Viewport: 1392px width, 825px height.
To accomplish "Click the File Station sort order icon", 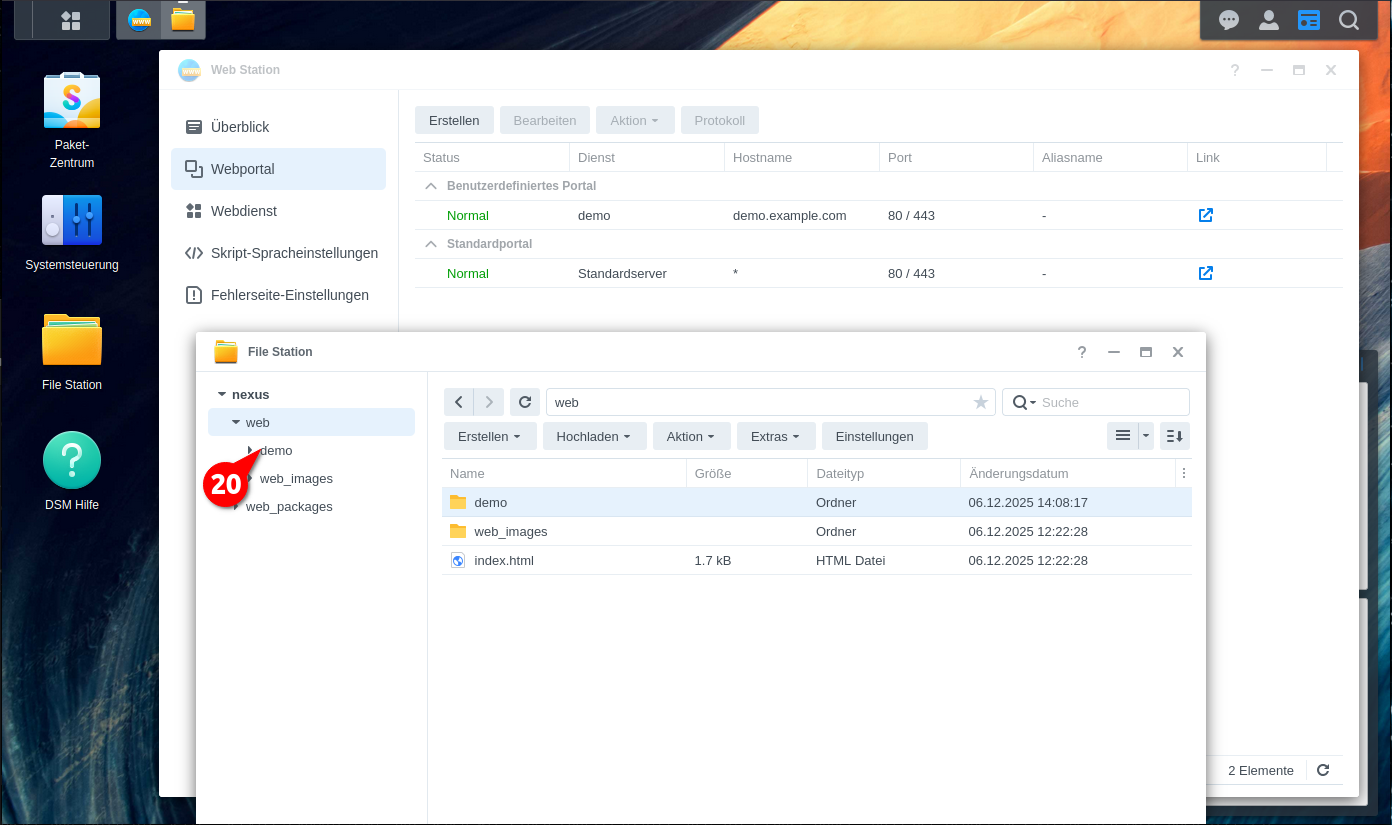I will (x=1174, y=436).
